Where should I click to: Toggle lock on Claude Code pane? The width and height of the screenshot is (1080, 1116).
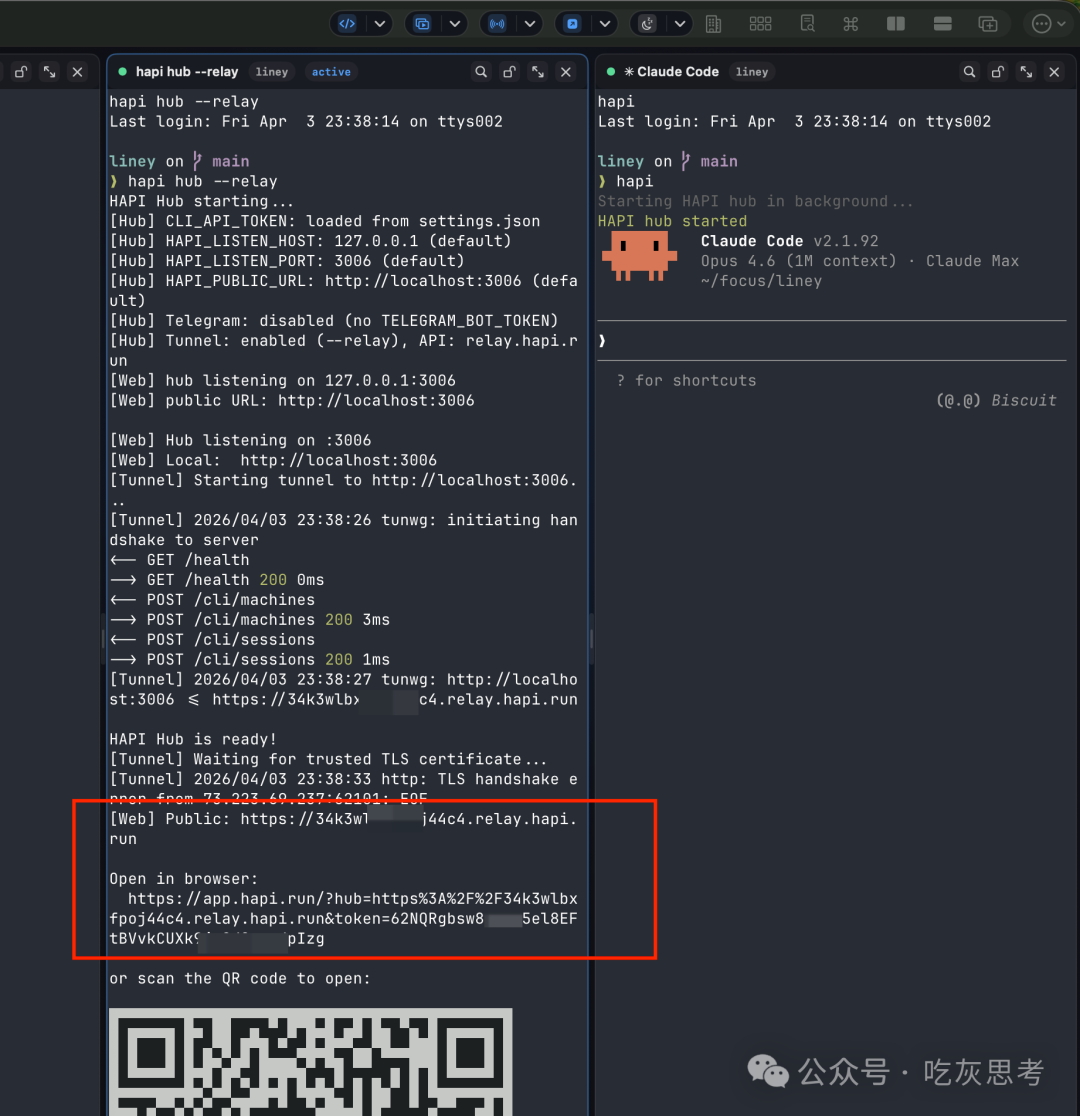[998, 72]
